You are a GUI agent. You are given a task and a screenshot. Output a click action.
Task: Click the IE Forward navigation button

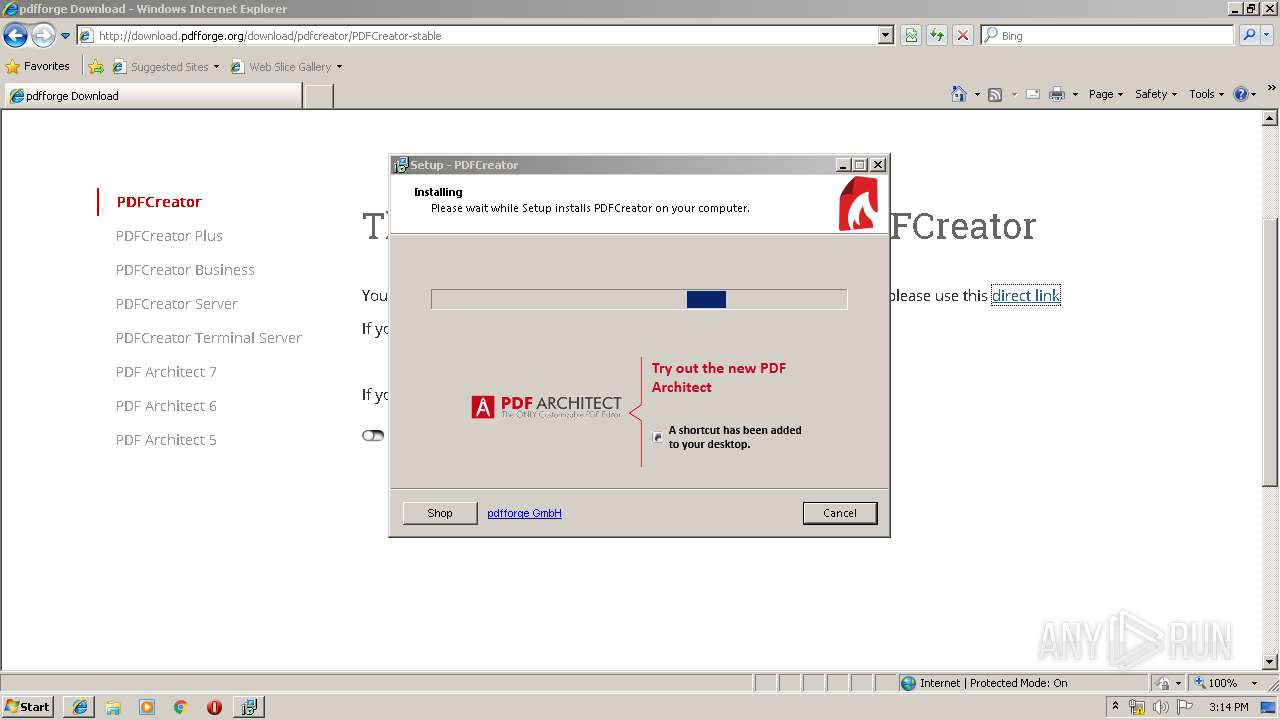(x=43, y=36)
